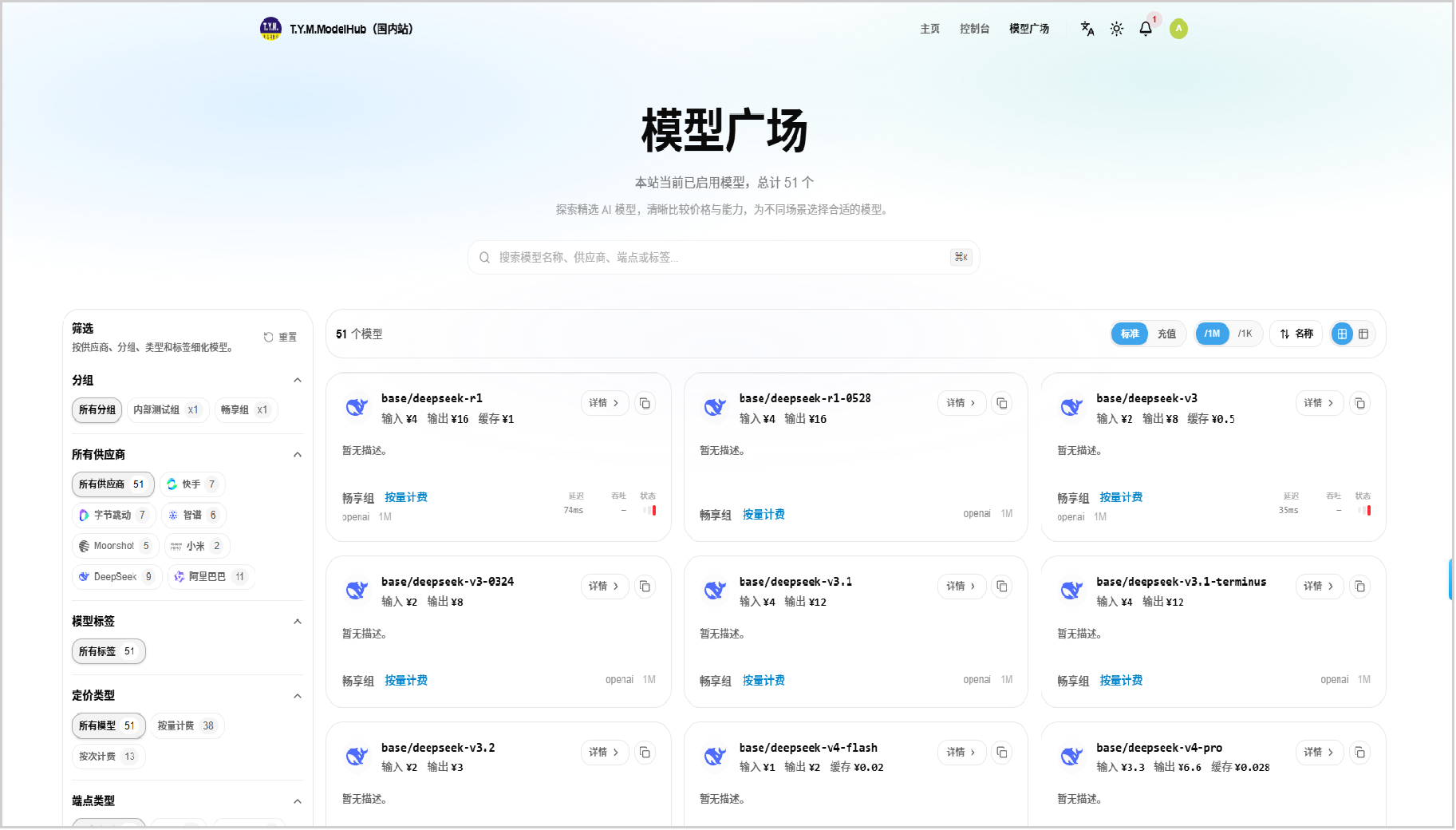Select the 所有分组 filter chip
1456x830 pixels.
pos(97,410)
